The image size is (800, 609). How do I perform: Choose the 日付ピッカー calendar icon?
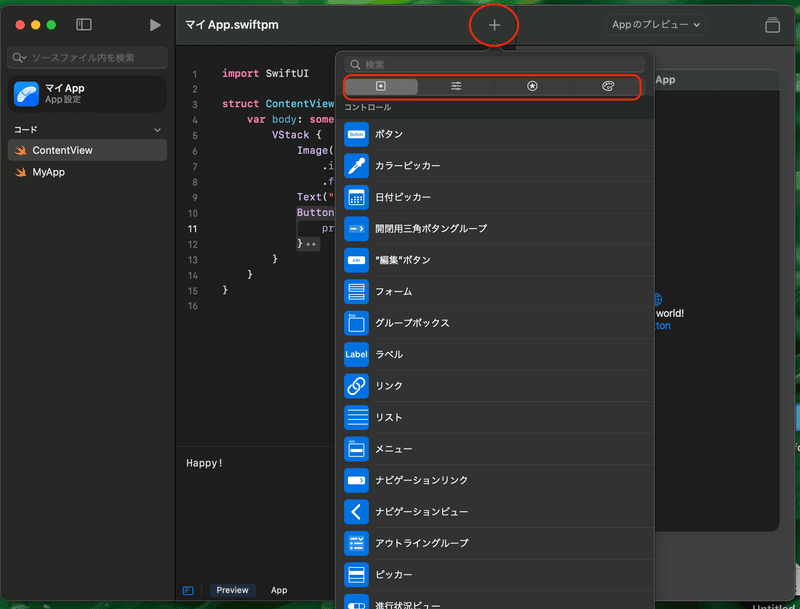coord(356,197)
